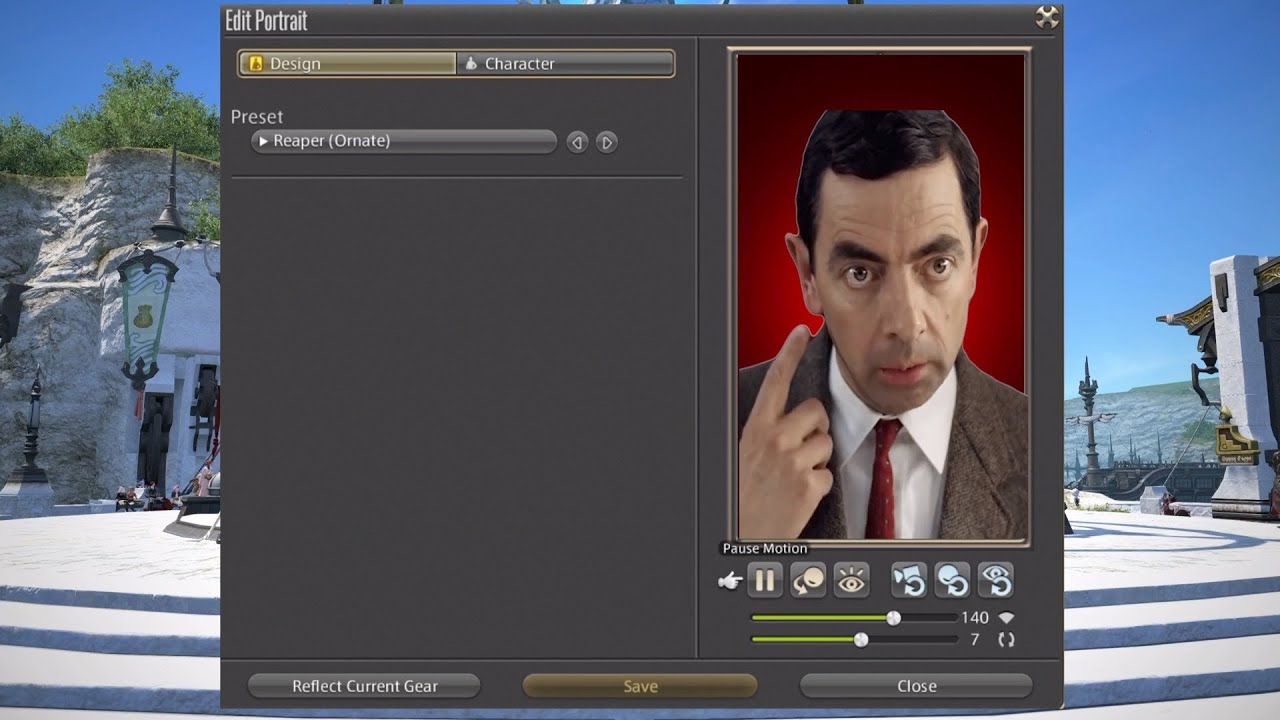Toggle eyes looking at camera

852,580
